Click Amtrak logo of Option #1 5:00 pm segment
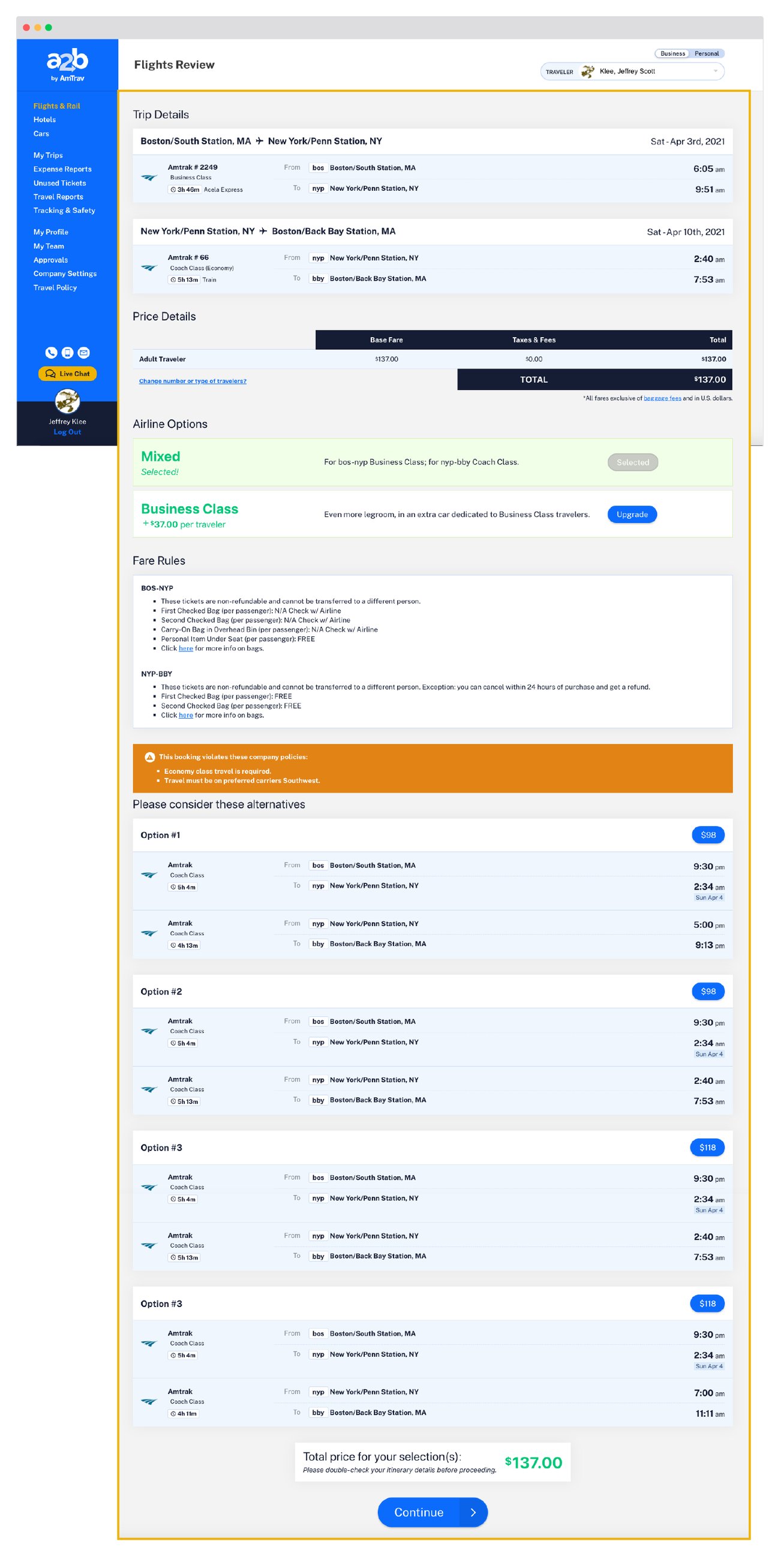The image size is (781, 1568). (149, 934)
